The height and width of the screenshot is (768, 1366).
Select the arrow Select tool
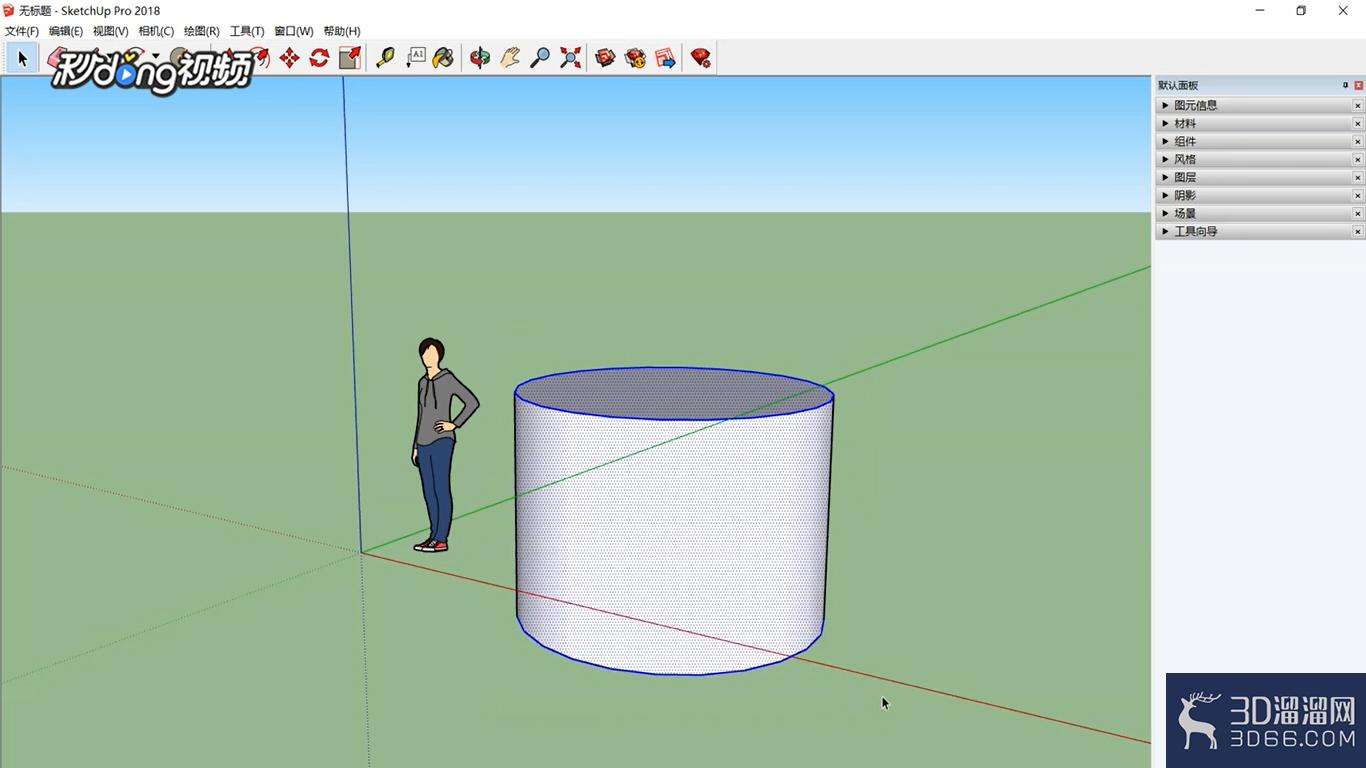click(22, 58)
